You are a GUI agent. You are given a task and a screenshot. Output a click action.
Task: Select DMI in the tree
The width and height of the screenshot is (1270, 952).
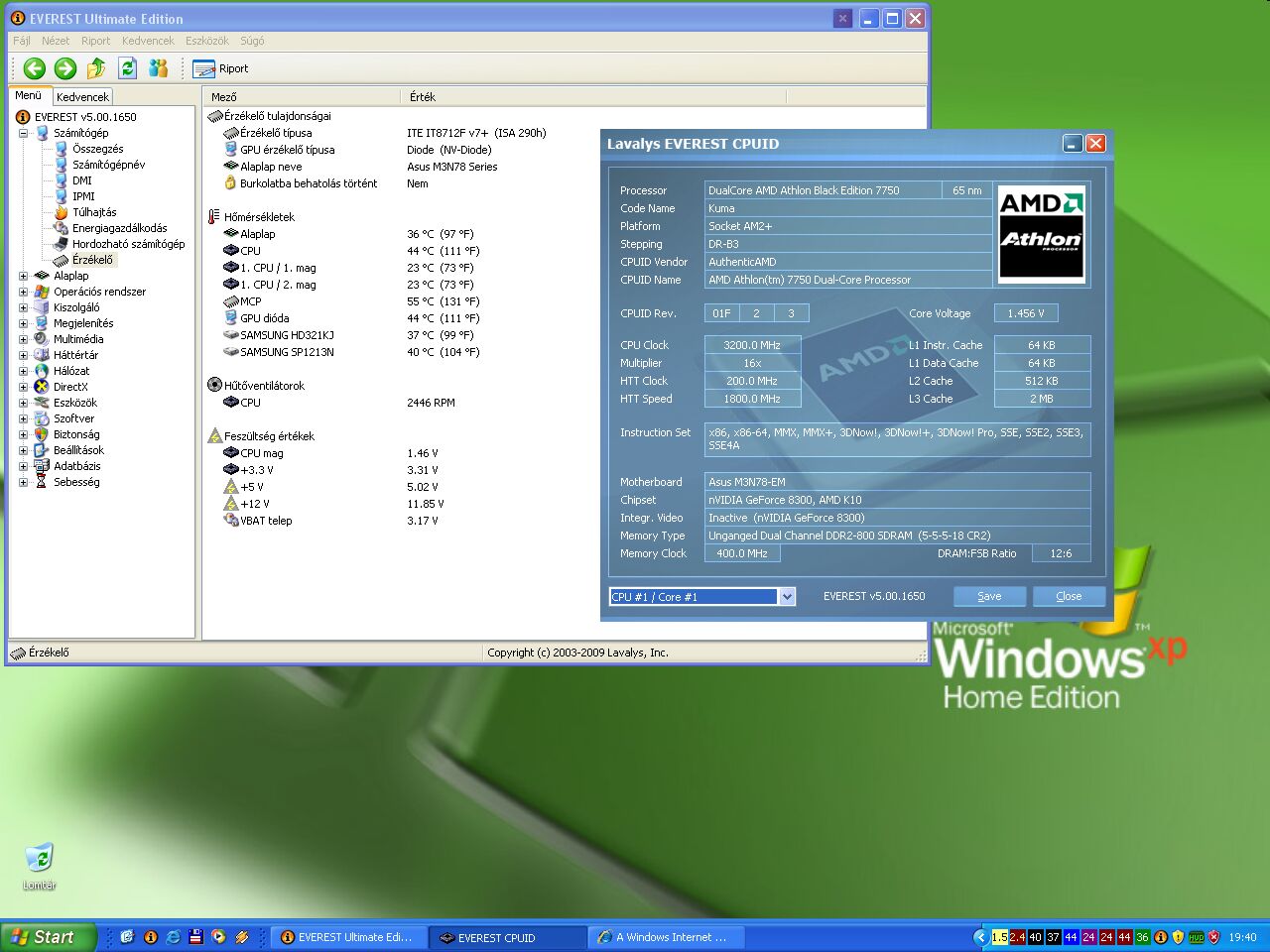81,180
